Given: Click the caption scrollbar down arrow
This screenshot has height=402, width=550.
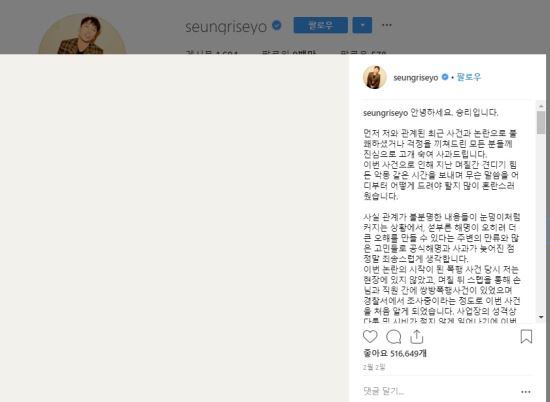Looking at the screenshot, I should point(541,317).
